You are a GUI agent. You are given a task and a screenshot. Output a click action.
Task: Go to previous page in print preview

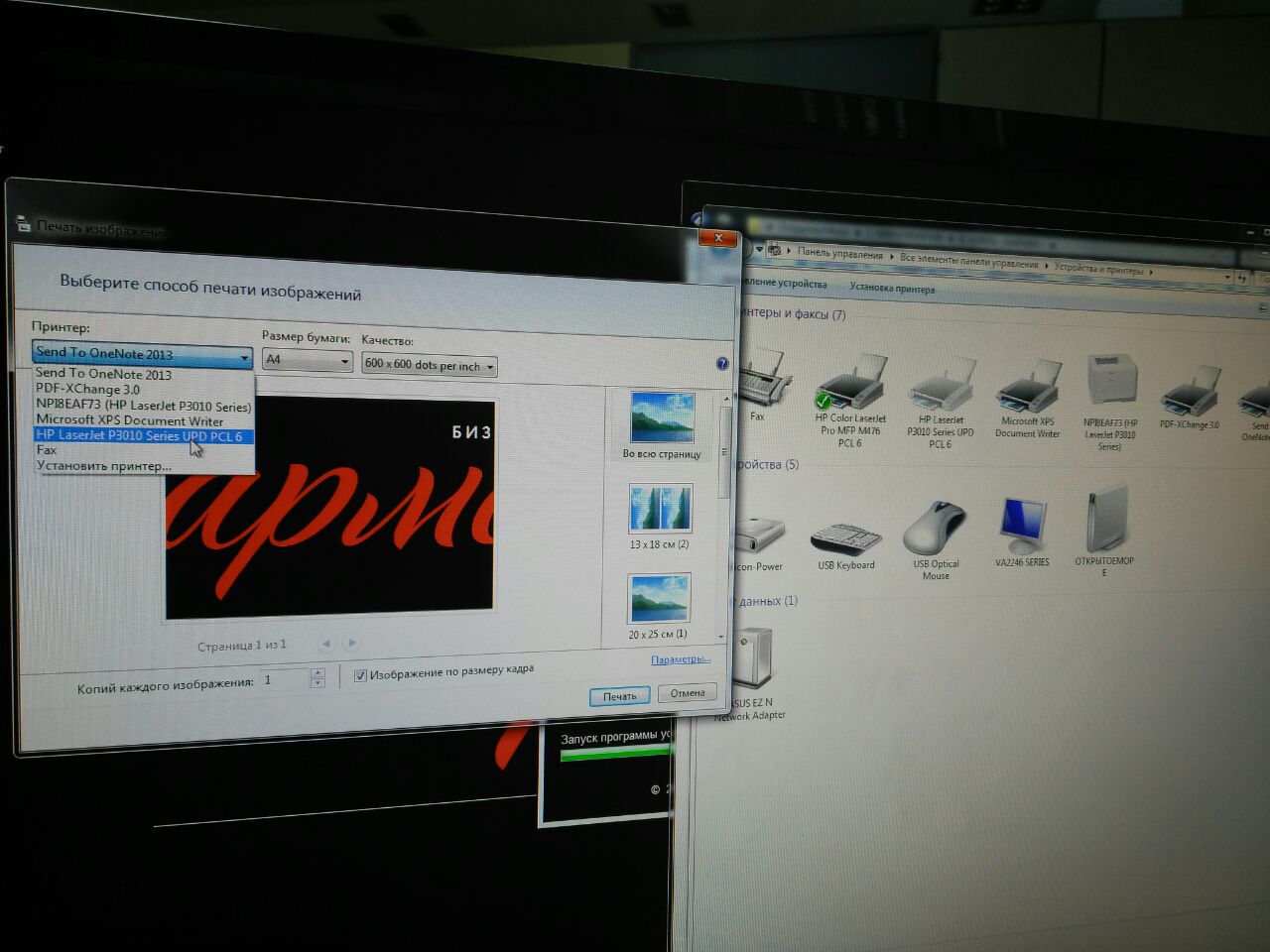click(326, 644)
